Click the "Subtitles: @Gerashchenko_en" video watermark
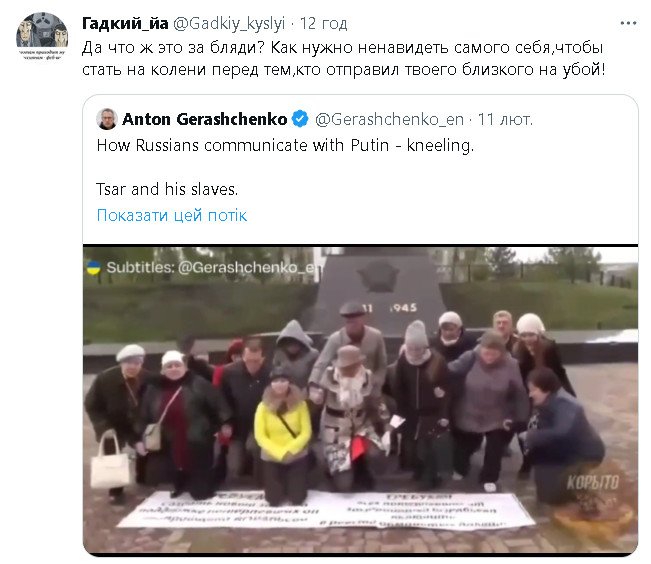 214,267
